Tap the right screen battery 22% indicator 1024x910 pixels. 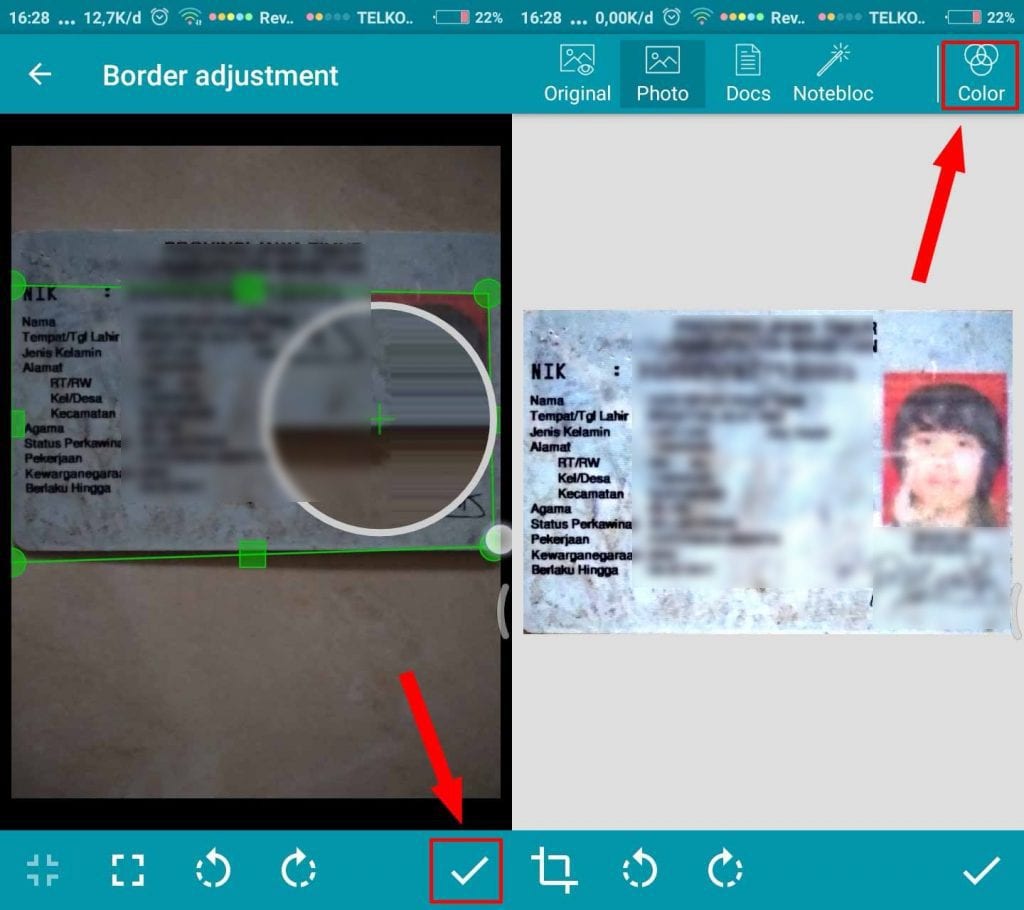point(980,17)
